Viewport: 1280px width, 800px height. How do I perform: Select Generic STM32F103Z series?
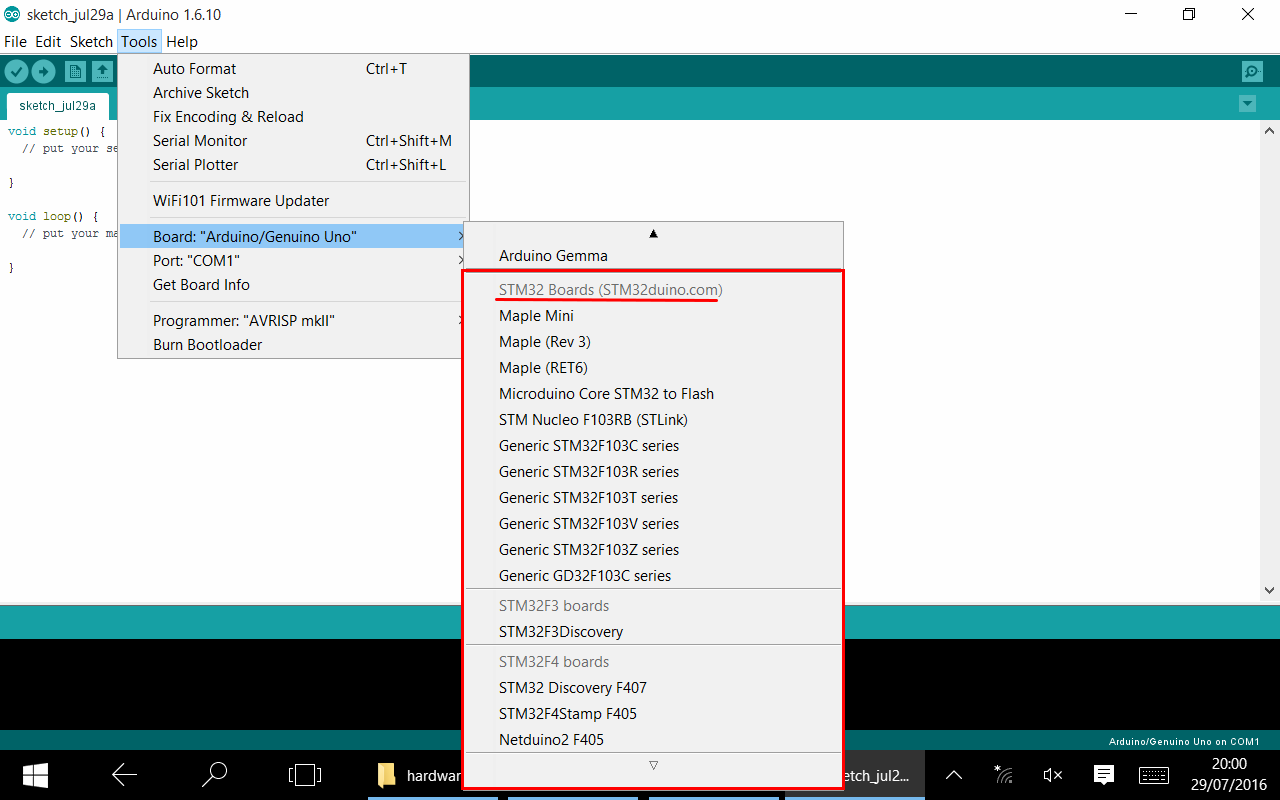click(654, 550)
